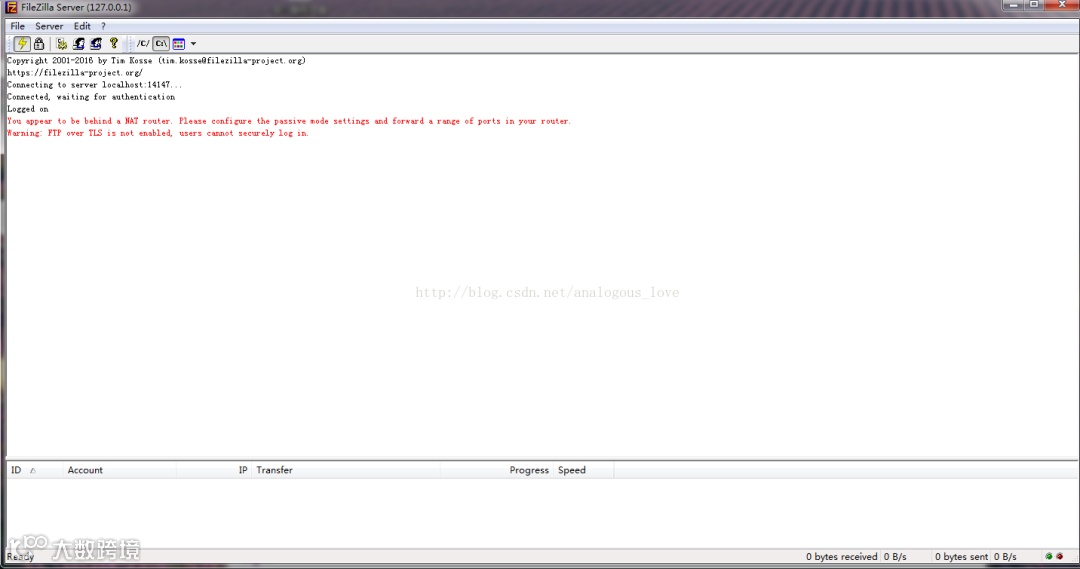Toggle the active server connection lightning icon

(x=22, y=43)
